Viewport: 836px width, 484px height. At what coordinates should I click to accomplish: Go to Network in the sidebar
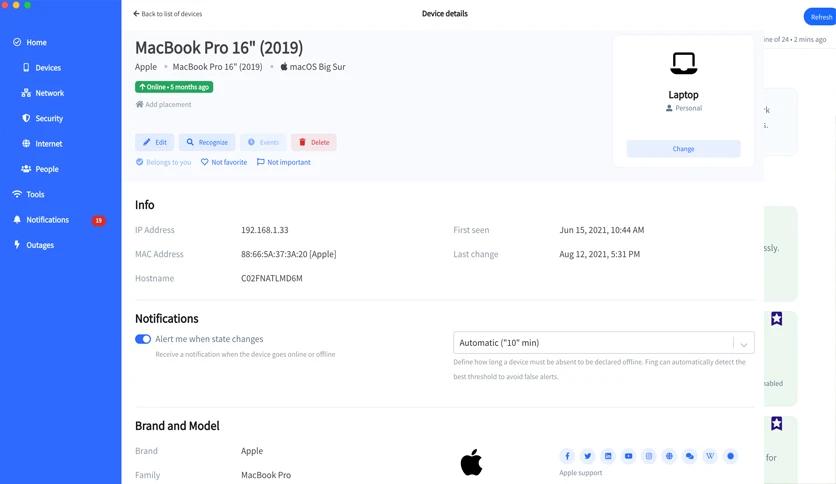tap(43, 93)
